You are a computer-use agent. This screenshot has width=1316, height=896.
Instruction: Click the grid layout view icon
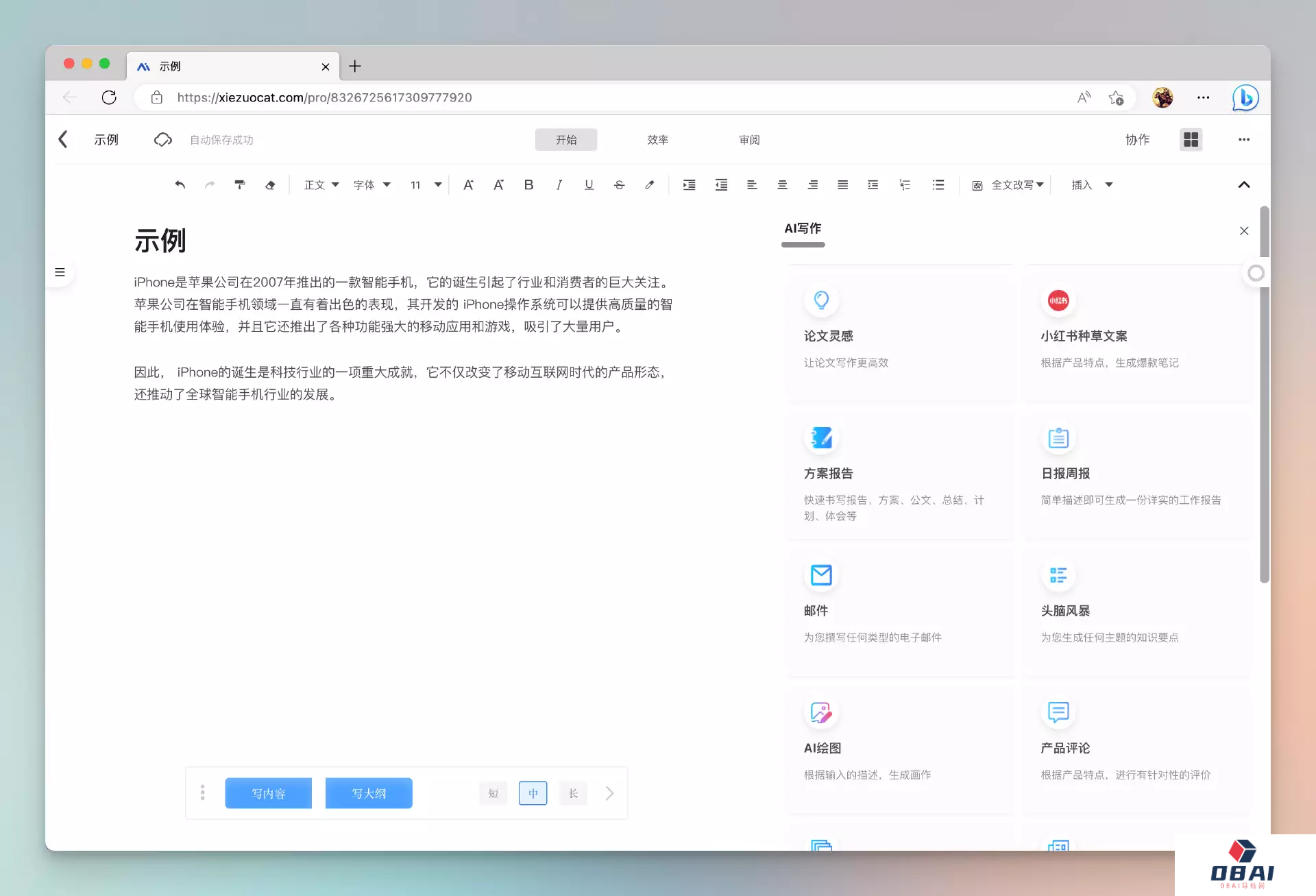[x=1191, y=139]
